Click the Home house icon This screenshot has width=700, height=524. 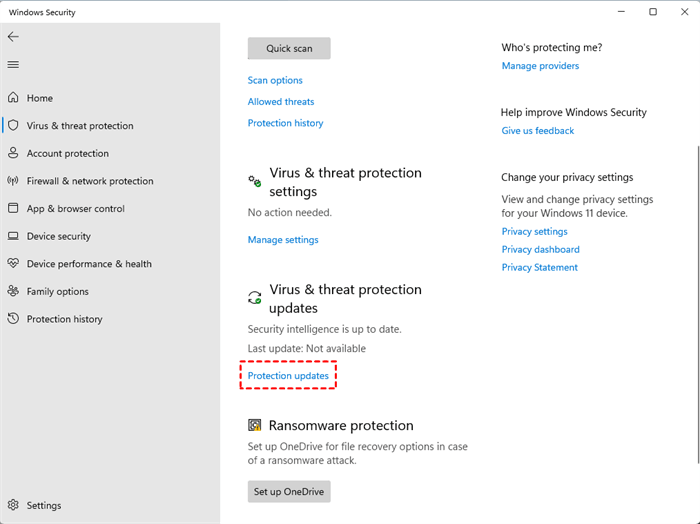(x=13, y=98)
